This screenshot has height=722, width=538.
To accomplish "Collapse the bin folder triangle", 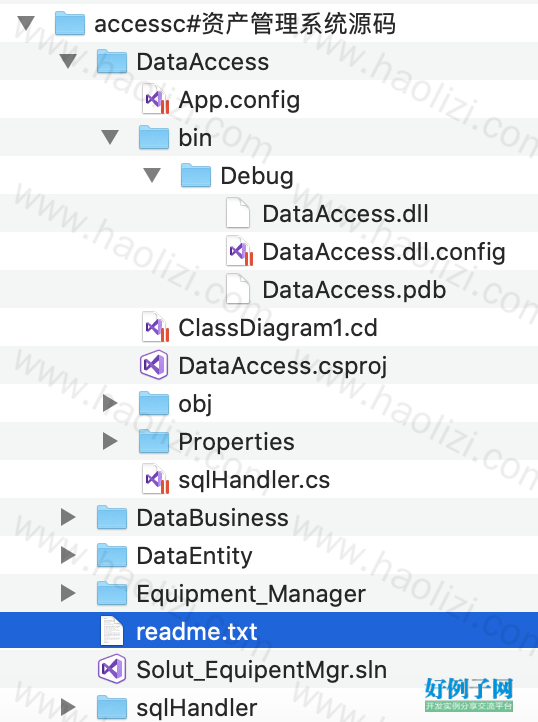I will coord(110,137).
